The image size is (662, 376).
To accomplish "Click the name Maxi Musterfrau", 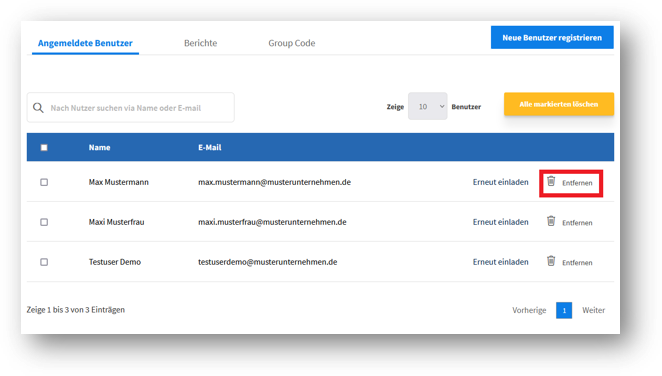I will pyautogui.click(x=117, y=222).
